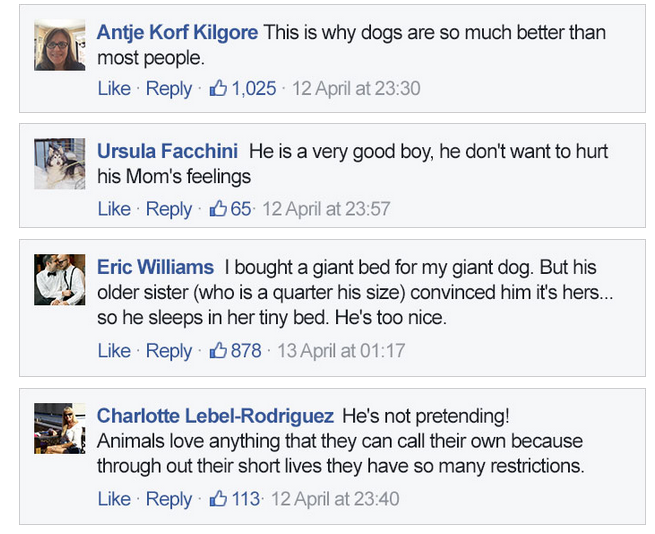
Task: Visit Eric Williams' profile name link
Action: (155, 267)
